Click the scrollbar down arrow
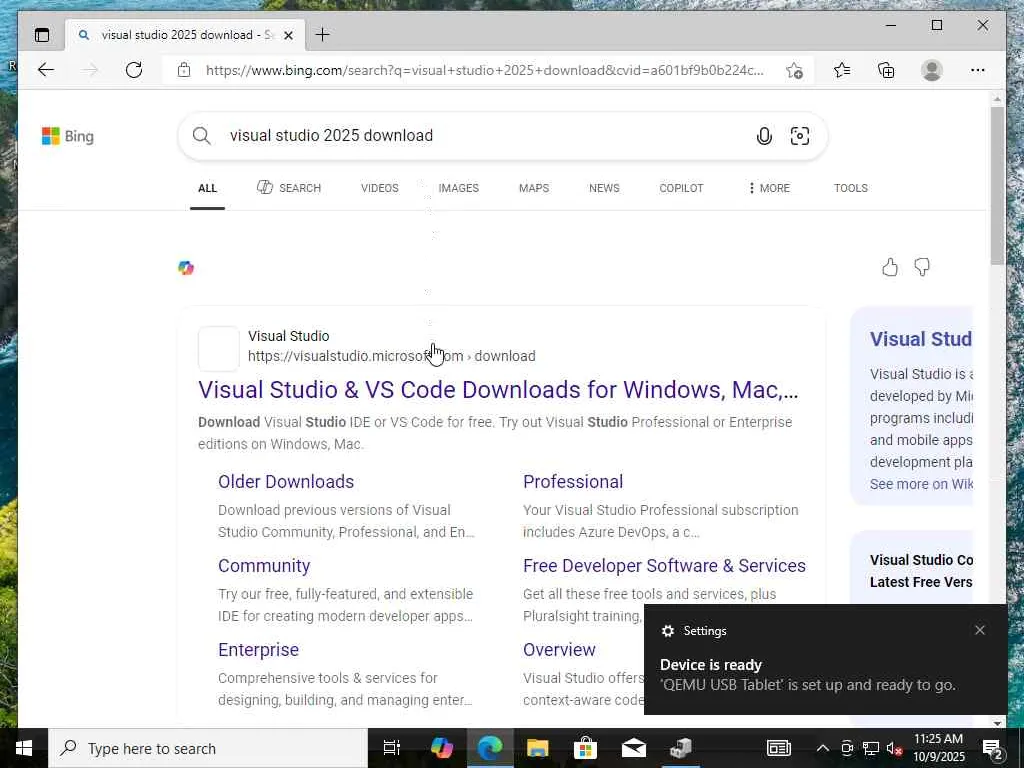This screenshot has height=768, width=1024. click(997, 723)
